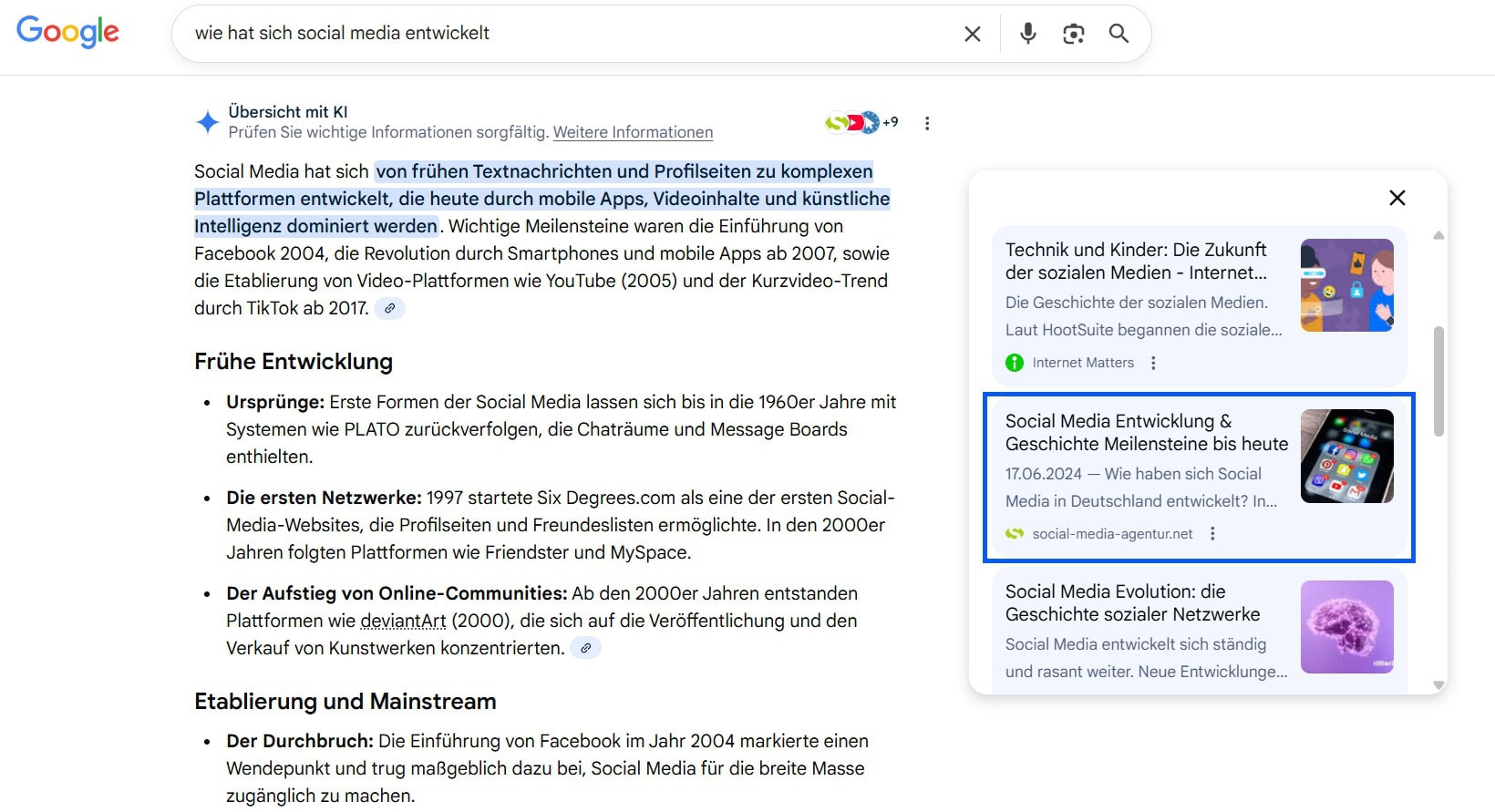This screenshot has width=1495, height=812.
Task: Click the purple brain thumbnail image
Action: [x=1346, y=627]
